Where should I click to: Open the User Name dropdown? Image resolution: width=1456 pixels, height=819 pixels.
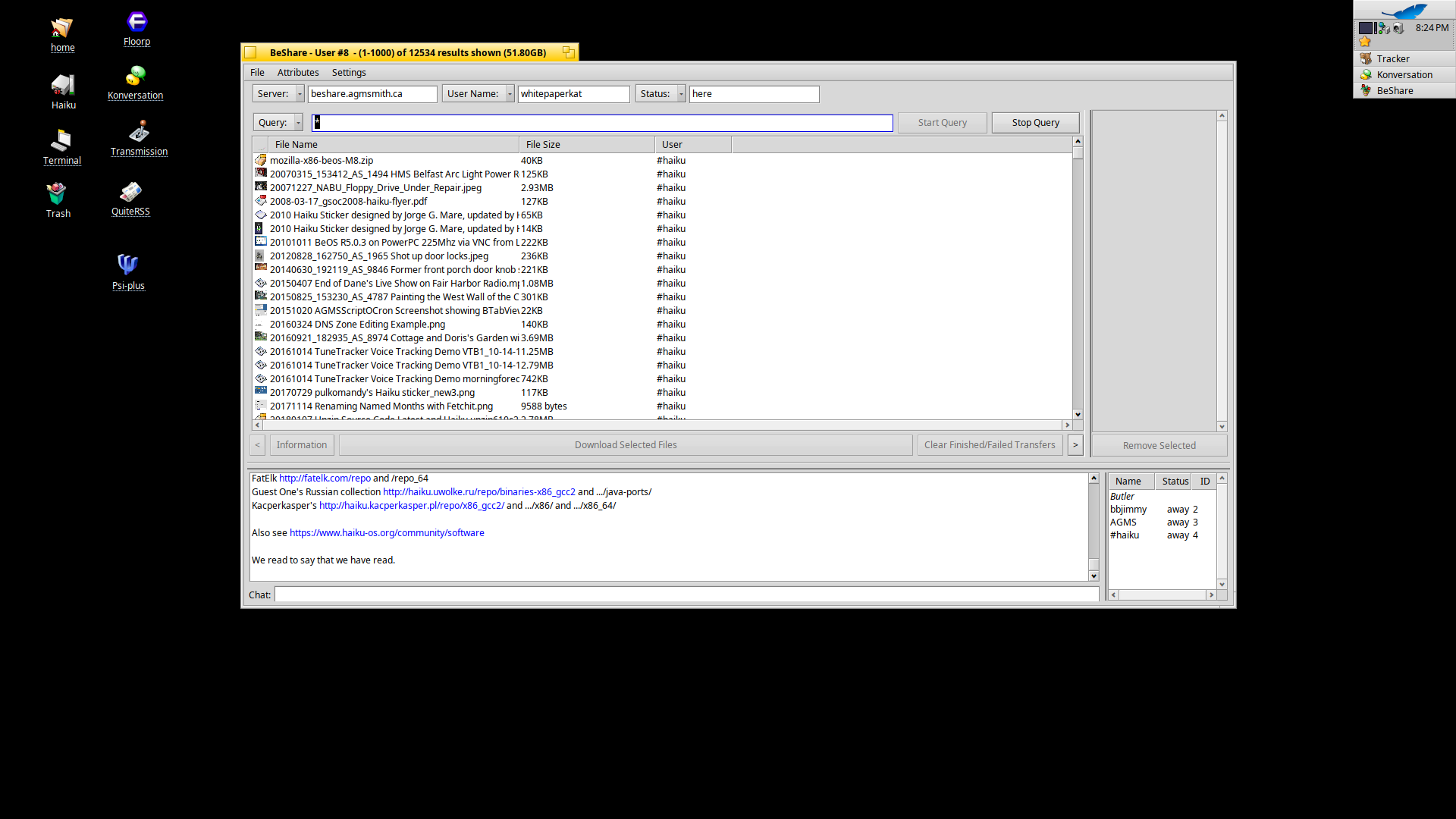[x=478, y=93]
